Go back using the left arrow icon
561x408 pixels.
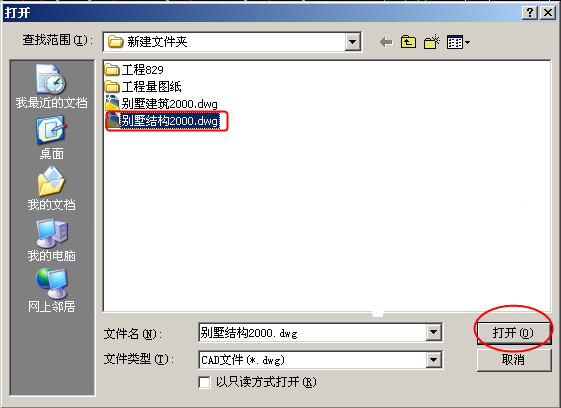386,42
